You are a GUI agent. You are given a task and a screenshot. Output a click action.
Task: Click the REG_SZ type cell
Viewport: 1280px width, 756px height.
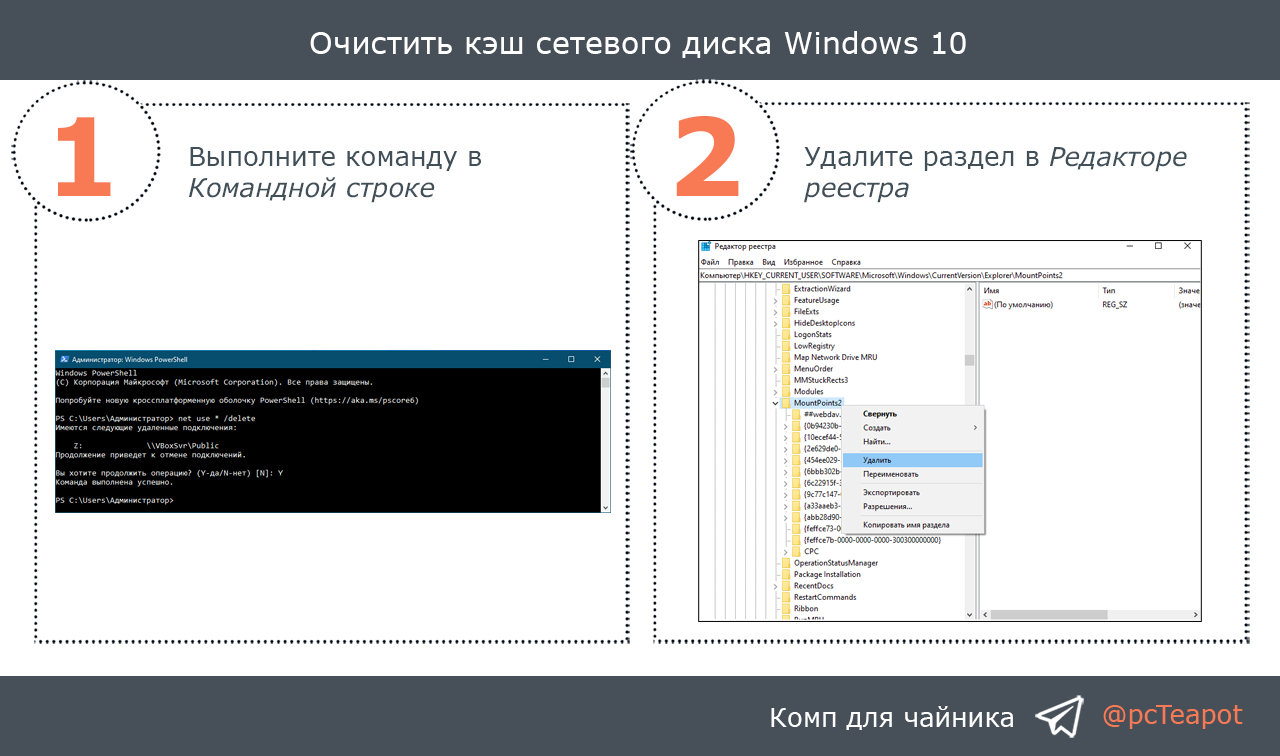[x=1115, y=304]
